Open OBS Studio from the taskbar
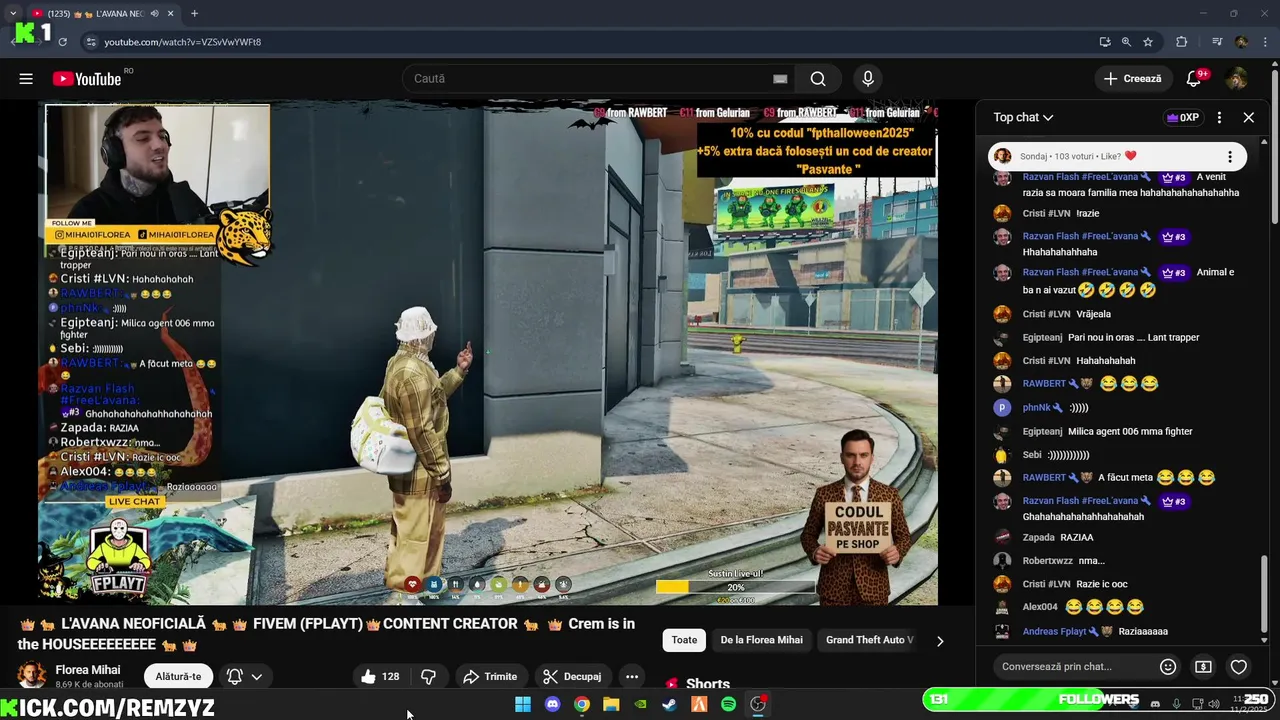The width and height of the screenshot is (1280, 720). coord(758,704)
